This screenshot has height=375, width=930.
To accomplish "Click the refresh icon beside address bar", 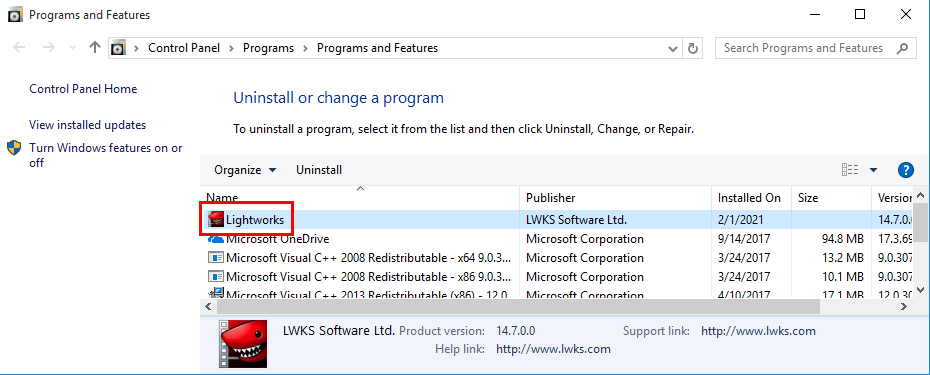I will tap(692, 48).
